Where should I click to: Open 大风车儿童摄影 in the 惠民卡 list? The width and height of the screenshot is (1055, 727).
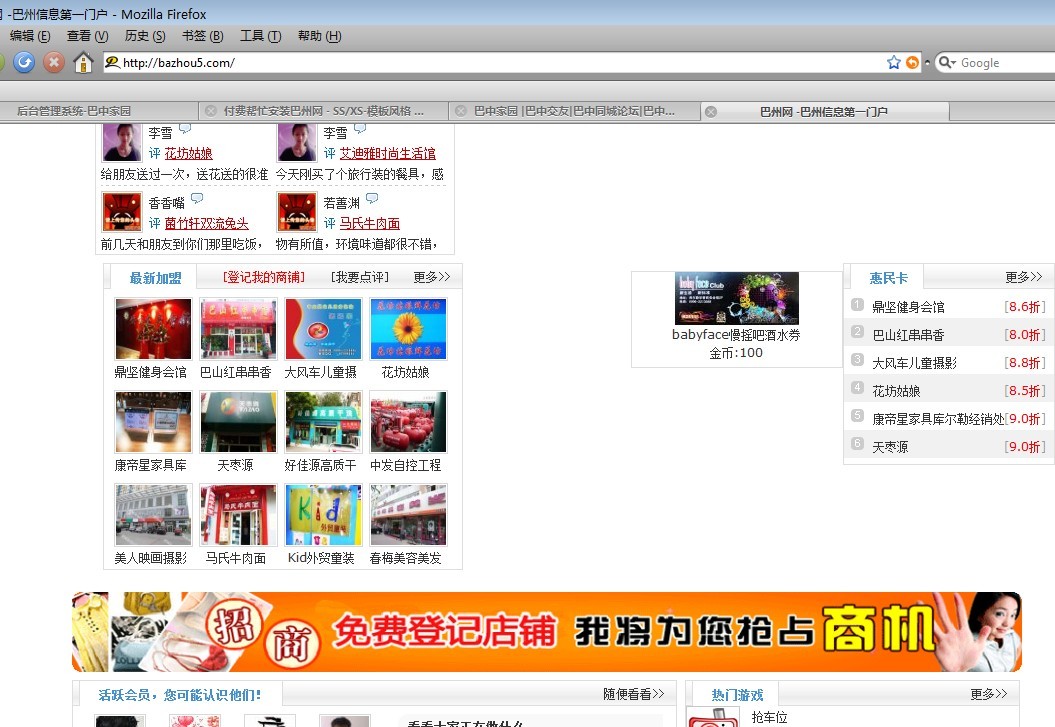914,363
